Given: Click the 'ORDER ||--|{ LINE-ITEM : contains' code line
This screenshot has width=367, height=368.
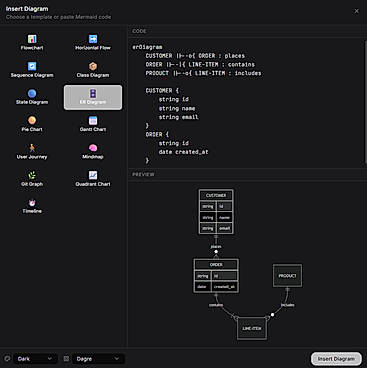Looking at the screenshot, I should click(200, 64).
